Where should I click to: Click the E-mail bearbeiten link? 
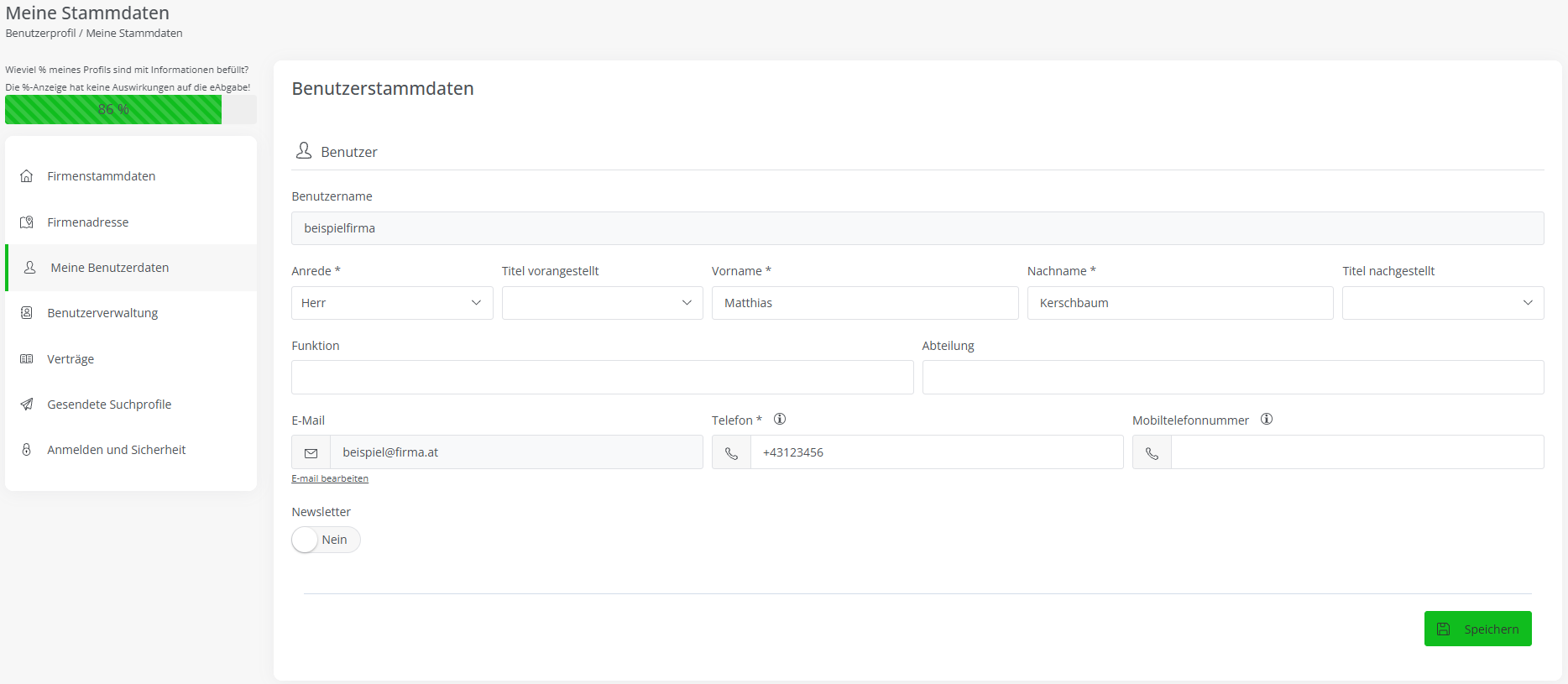[330, 478]
